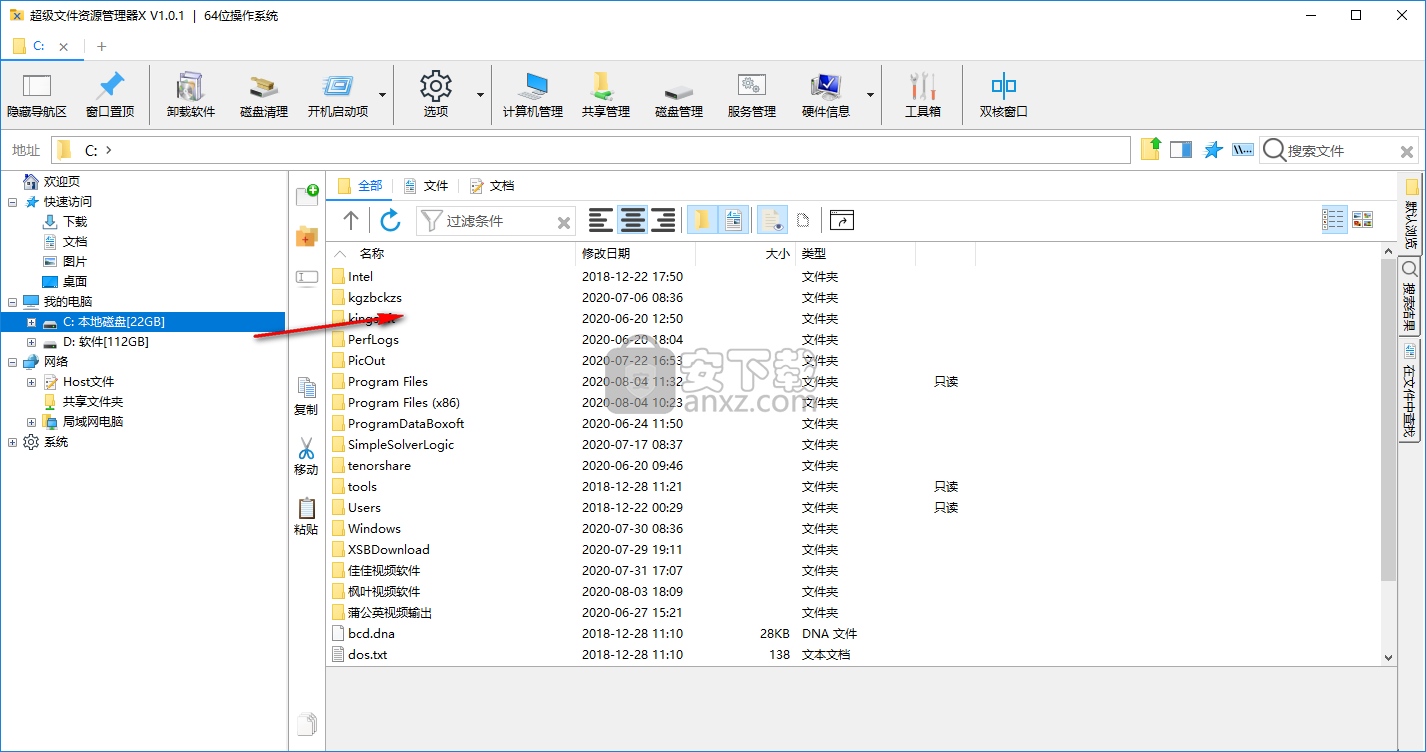Toggle right-align column layout
The width and height of the screenshot is (1426, 752).
pyautogui.click(x=663, y=220)
